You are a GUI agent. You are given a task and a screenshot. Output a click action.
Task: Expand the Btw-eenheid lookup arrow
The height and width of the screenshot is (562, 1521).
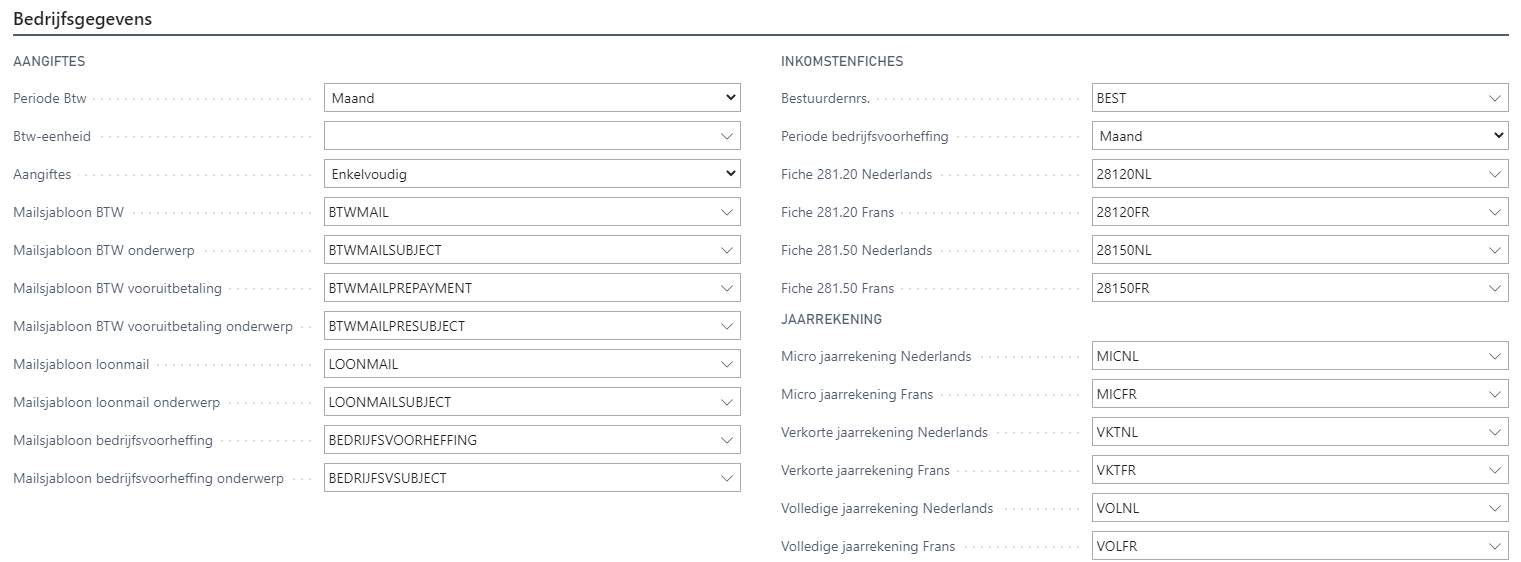(727, 136)
